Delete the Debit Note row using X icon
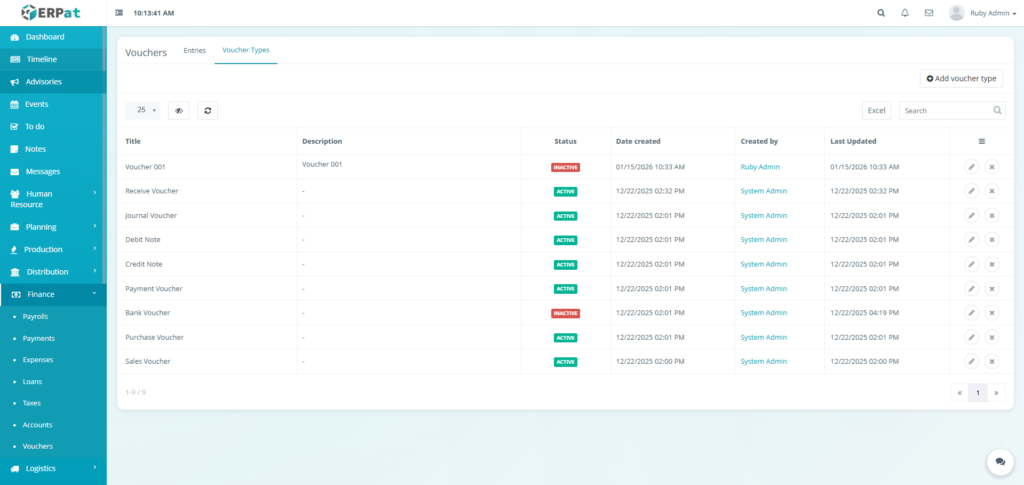The width and height of the screenshot is (1024, 485). coord(992,240)
